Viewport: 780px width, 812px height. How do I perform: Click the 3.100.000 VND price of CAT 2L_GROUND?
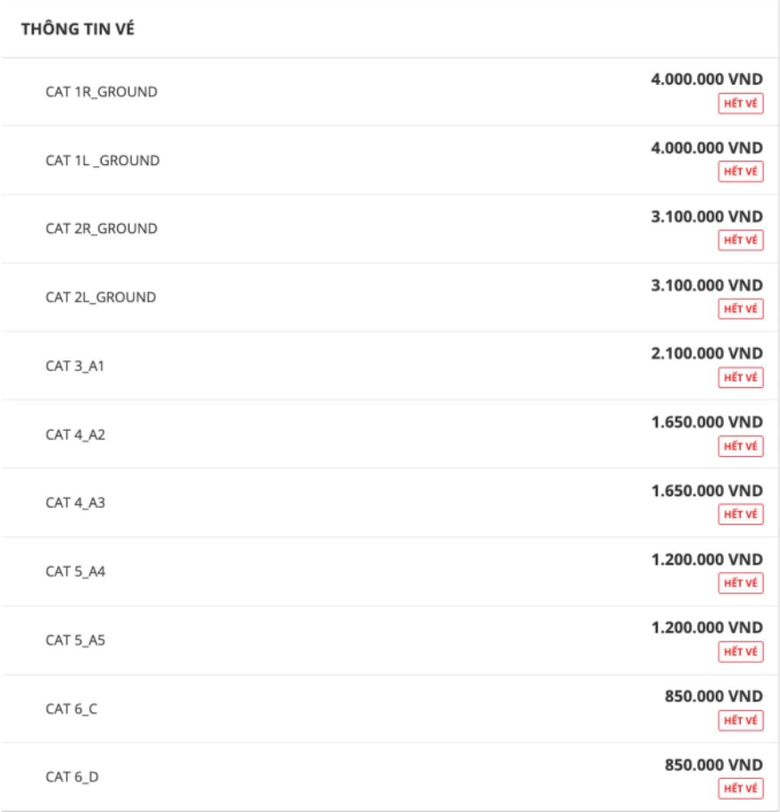pyautogui.click(x=706, y=285)
